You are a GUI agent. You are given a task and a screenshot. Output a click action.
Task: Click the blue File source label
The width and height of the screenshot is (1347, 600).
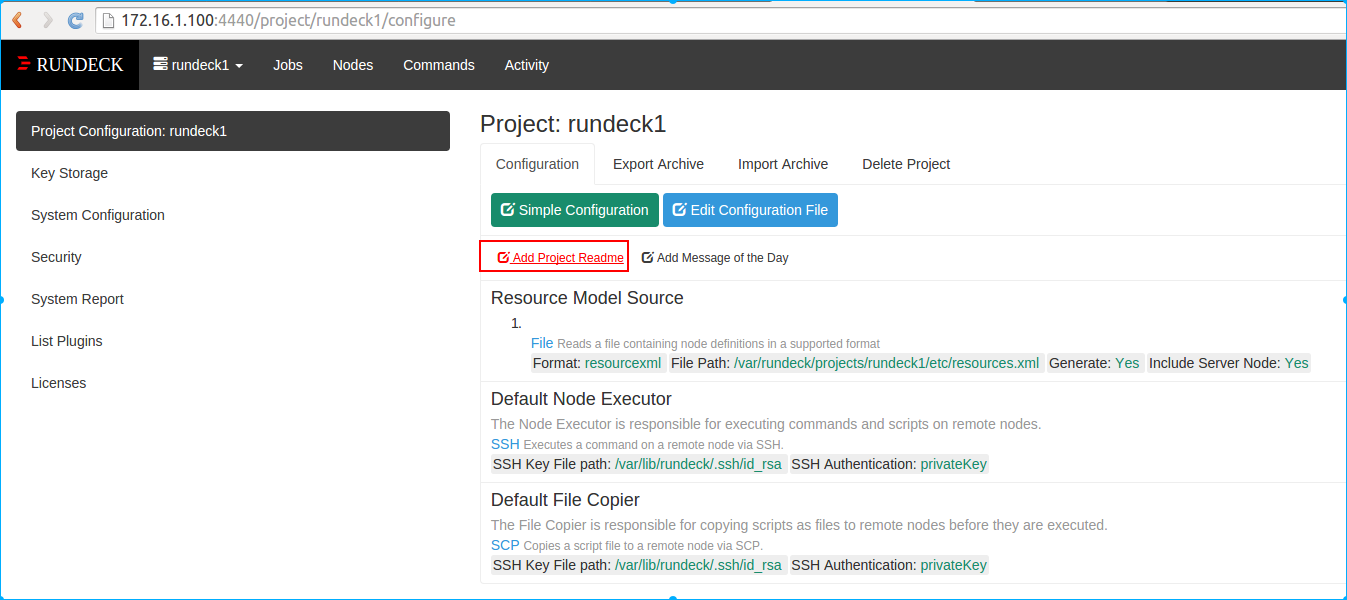pyautogui.click(x=542, y=343)
